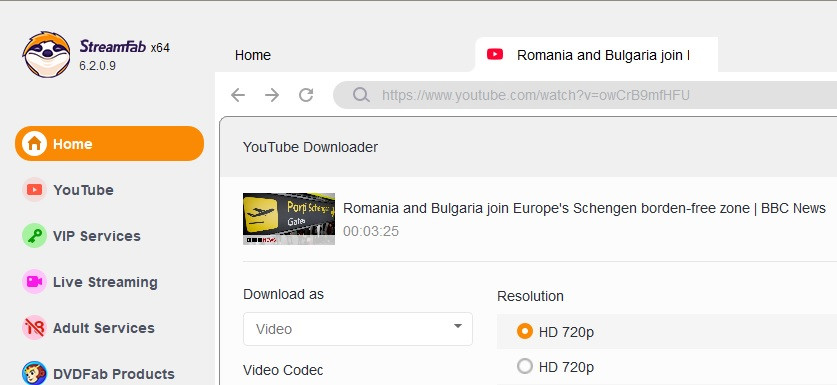
Task: Go back with the left arrow
Action: coord(238,95)
